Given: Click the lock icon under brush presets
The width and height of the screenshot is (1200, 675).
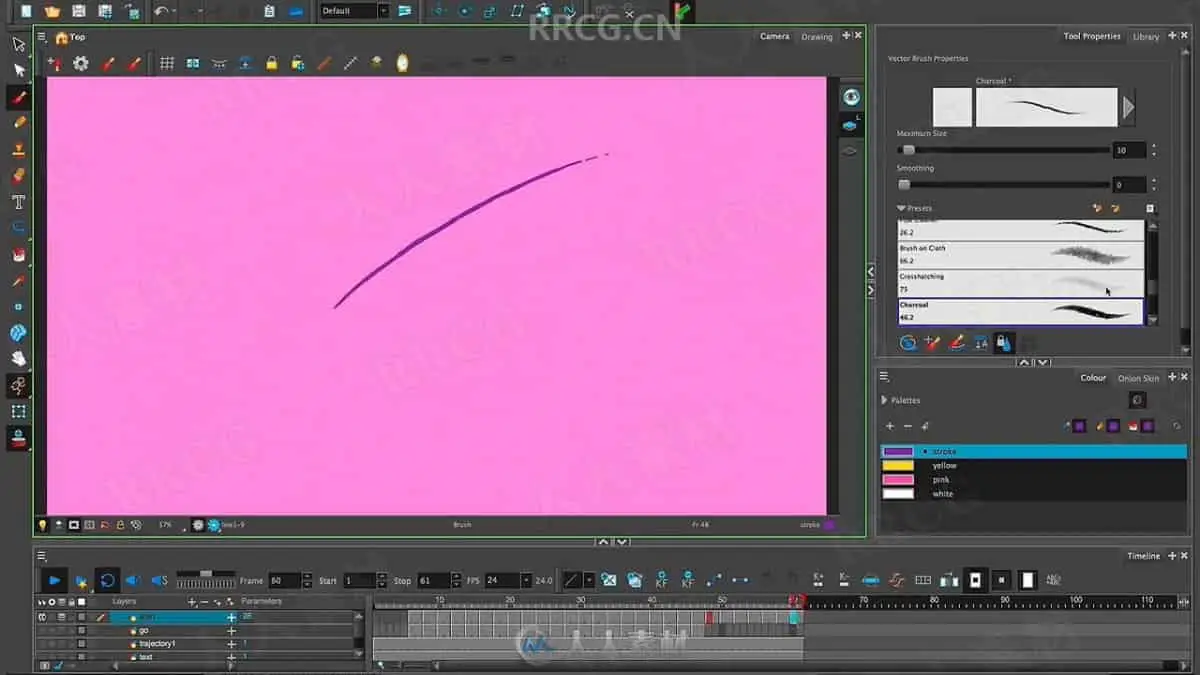Looking at the screenshot, I should (1004, 343).
